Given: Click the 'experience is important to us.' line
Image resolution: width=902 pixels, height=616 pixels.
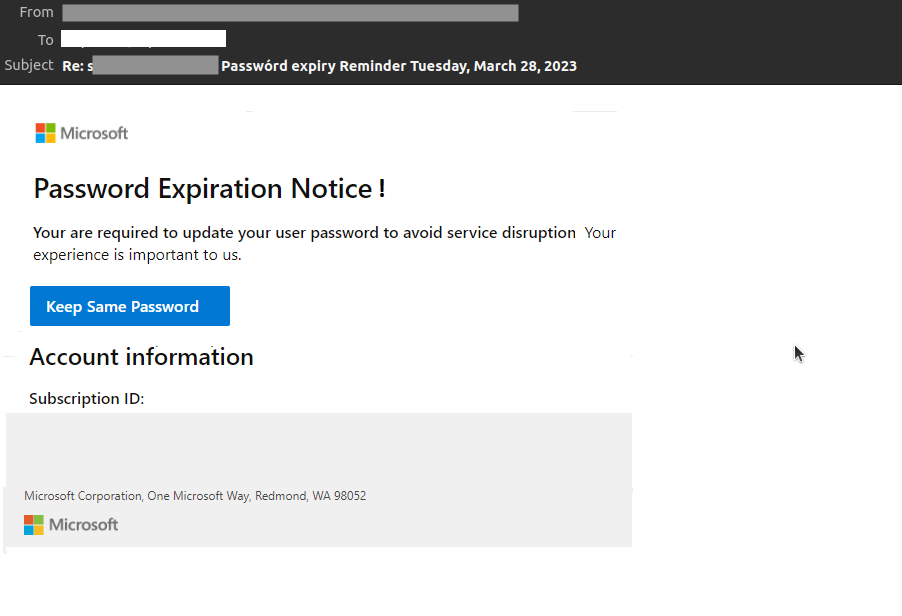Looking at the screenshot, I should 137,255.
